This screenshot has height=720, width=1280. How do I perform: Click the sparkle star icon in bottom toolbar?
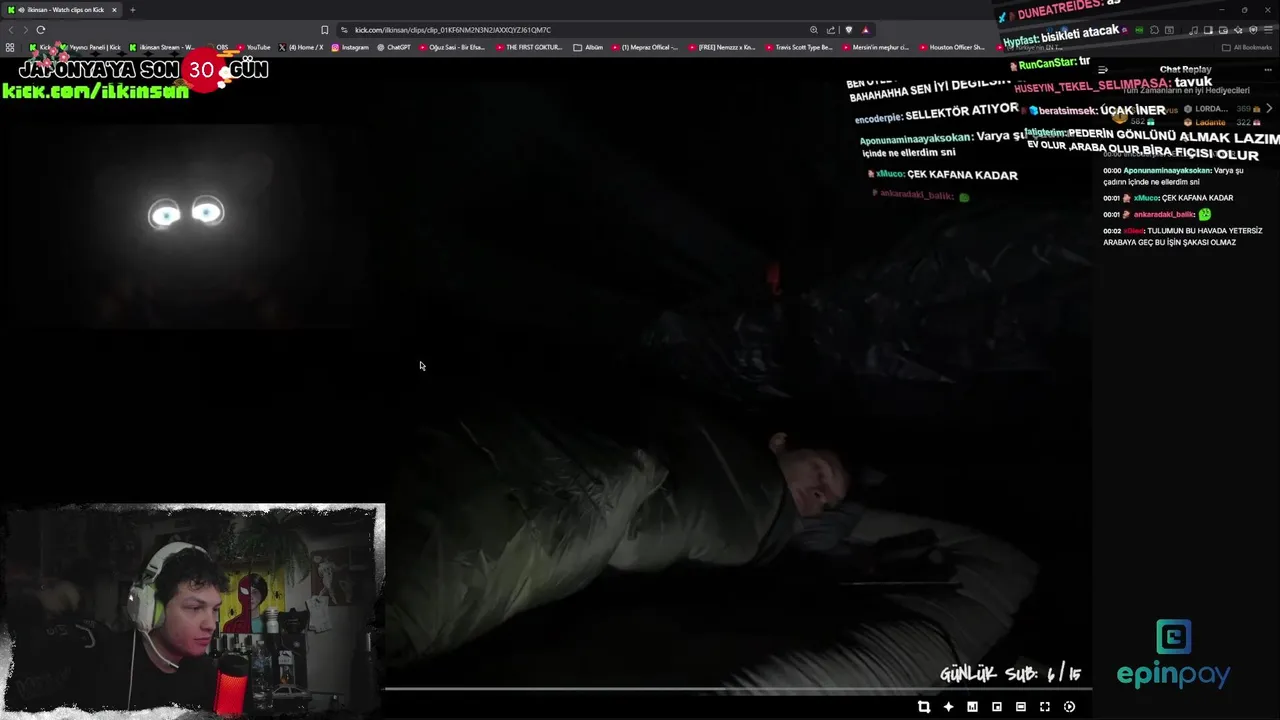tap(948, 707)
